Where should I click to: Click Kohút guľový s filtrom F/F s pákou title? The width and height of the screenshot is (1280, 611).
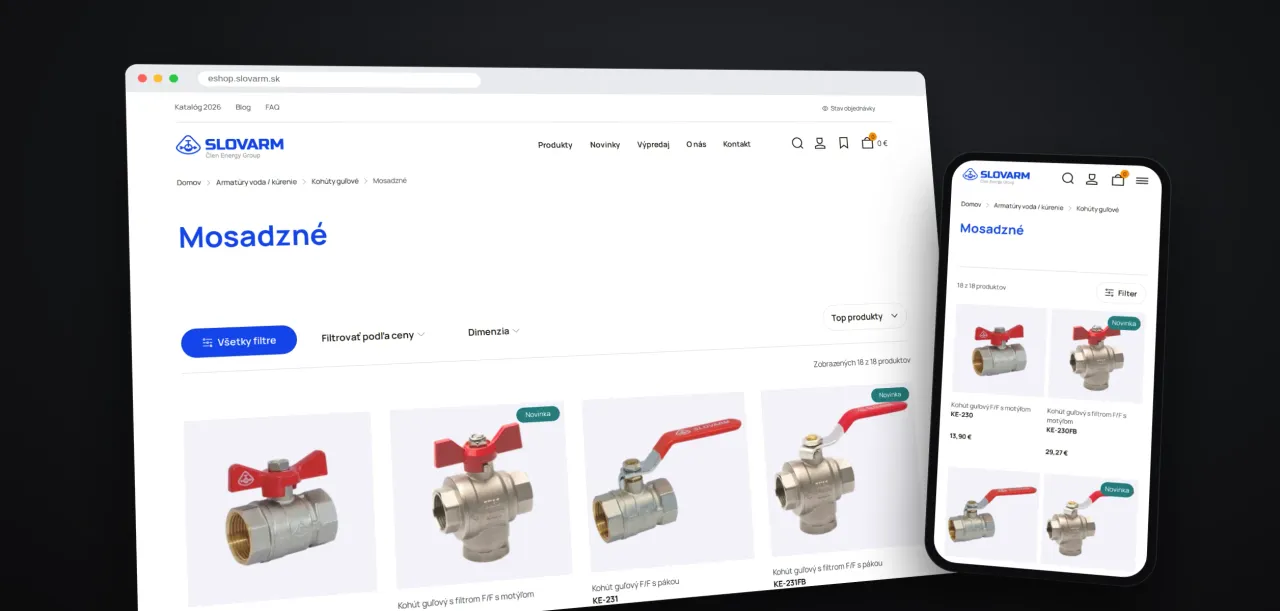pos(828,569)
